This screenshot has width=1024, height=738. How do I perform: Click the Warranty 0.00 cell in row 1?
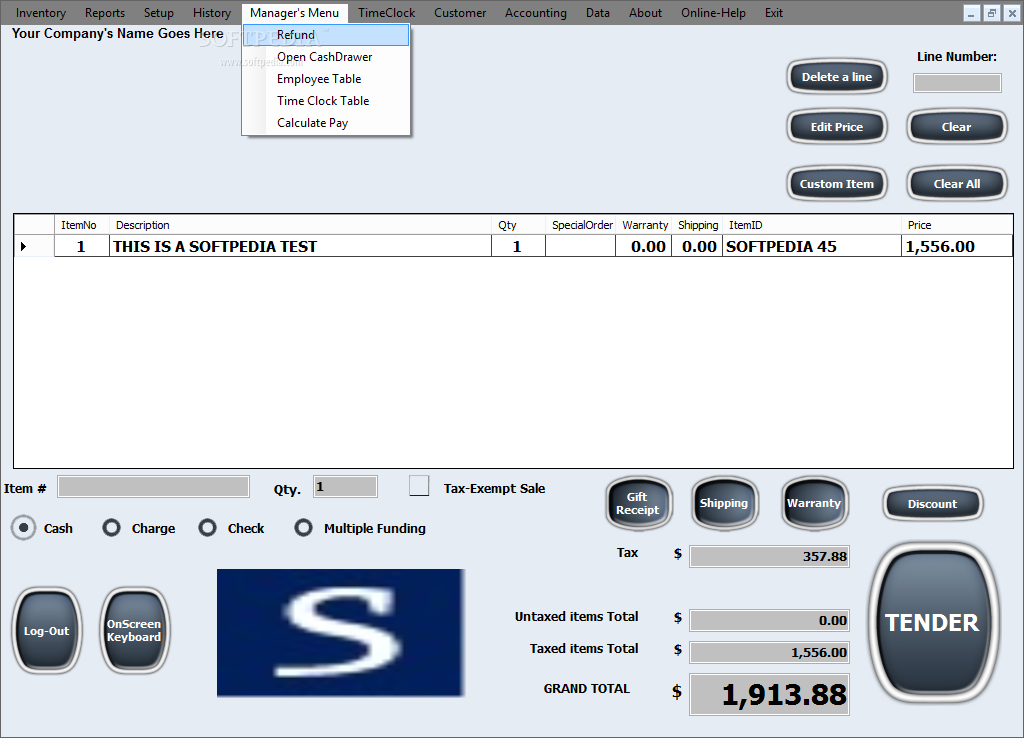coord(644,246)
